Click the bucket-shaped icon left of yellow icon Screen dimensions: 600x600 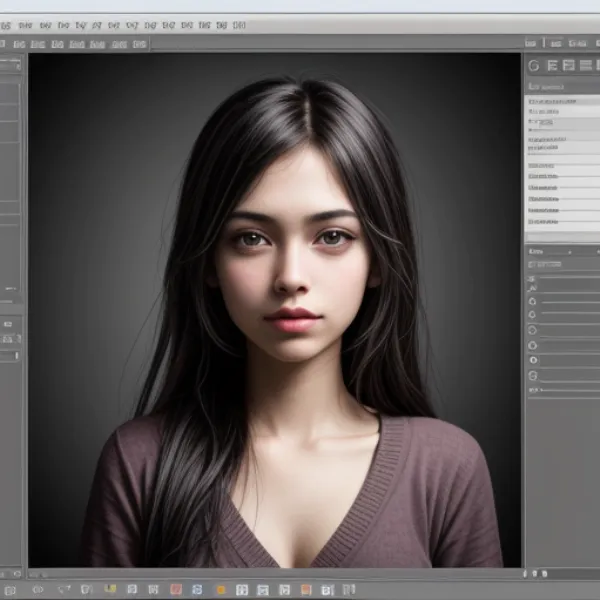pos(87,589)
